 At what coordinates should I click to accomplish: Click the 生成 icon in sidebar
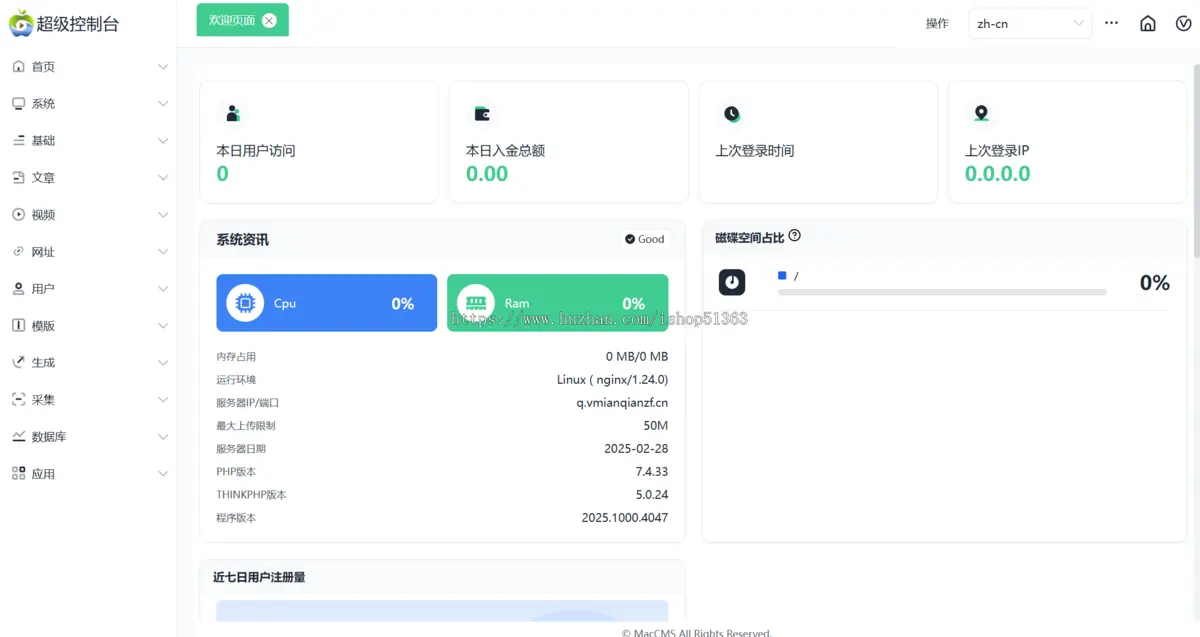pos(18,363)
